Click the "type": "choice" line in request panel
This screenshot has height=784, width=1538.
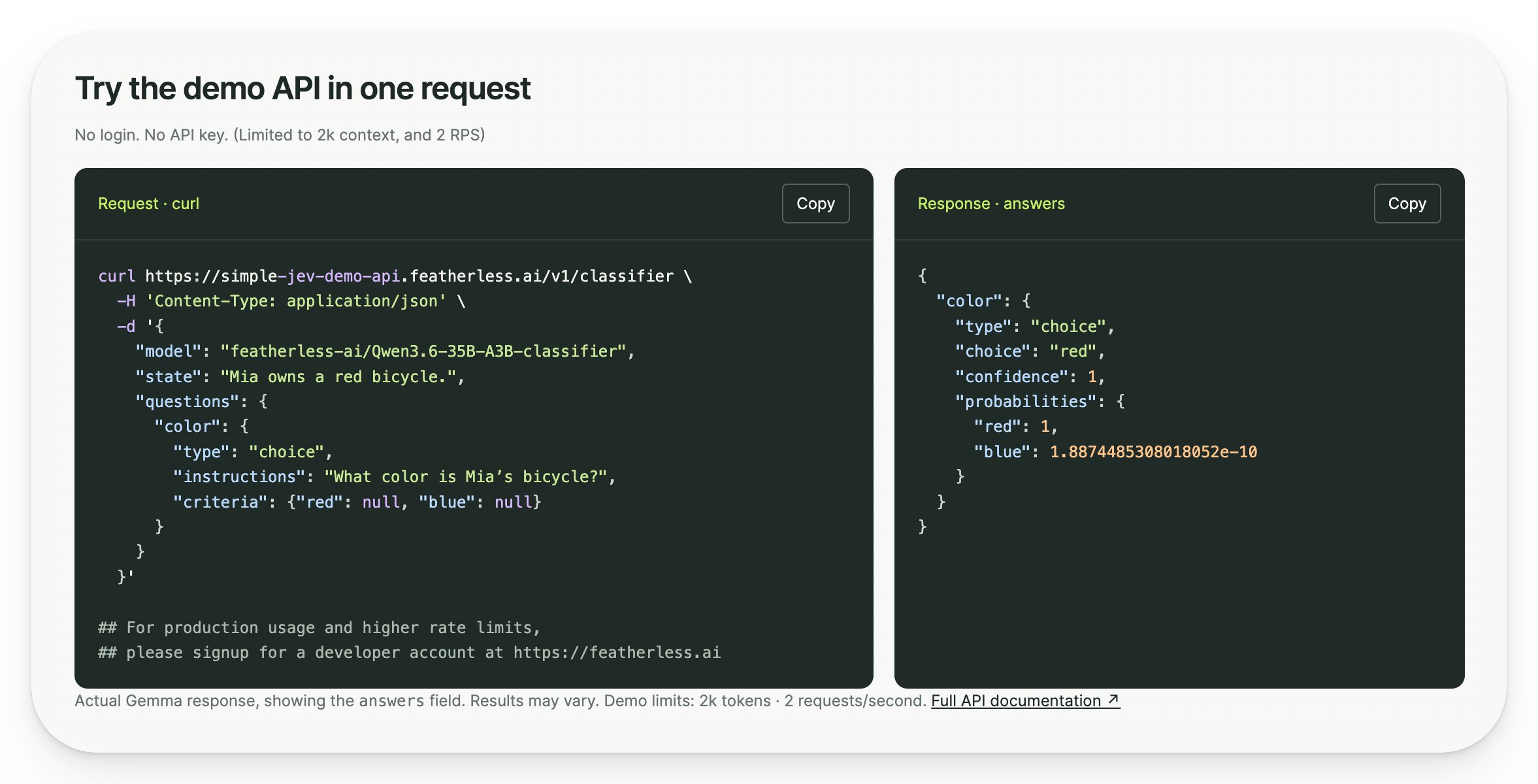tap(253, 451)
